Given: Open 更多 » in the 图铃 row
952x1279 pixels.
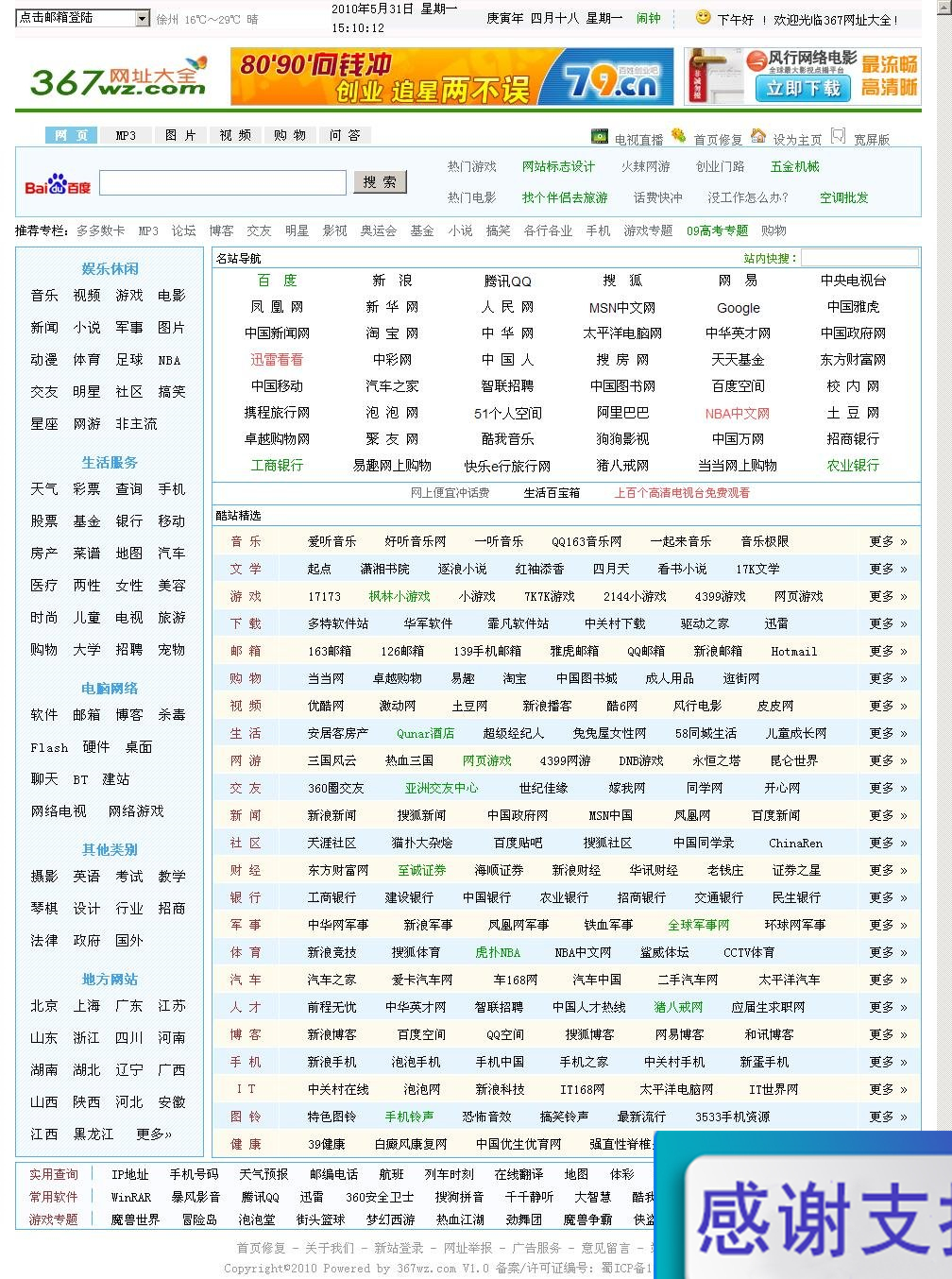Looking at the screenshot, I should tap(888, 1117).
